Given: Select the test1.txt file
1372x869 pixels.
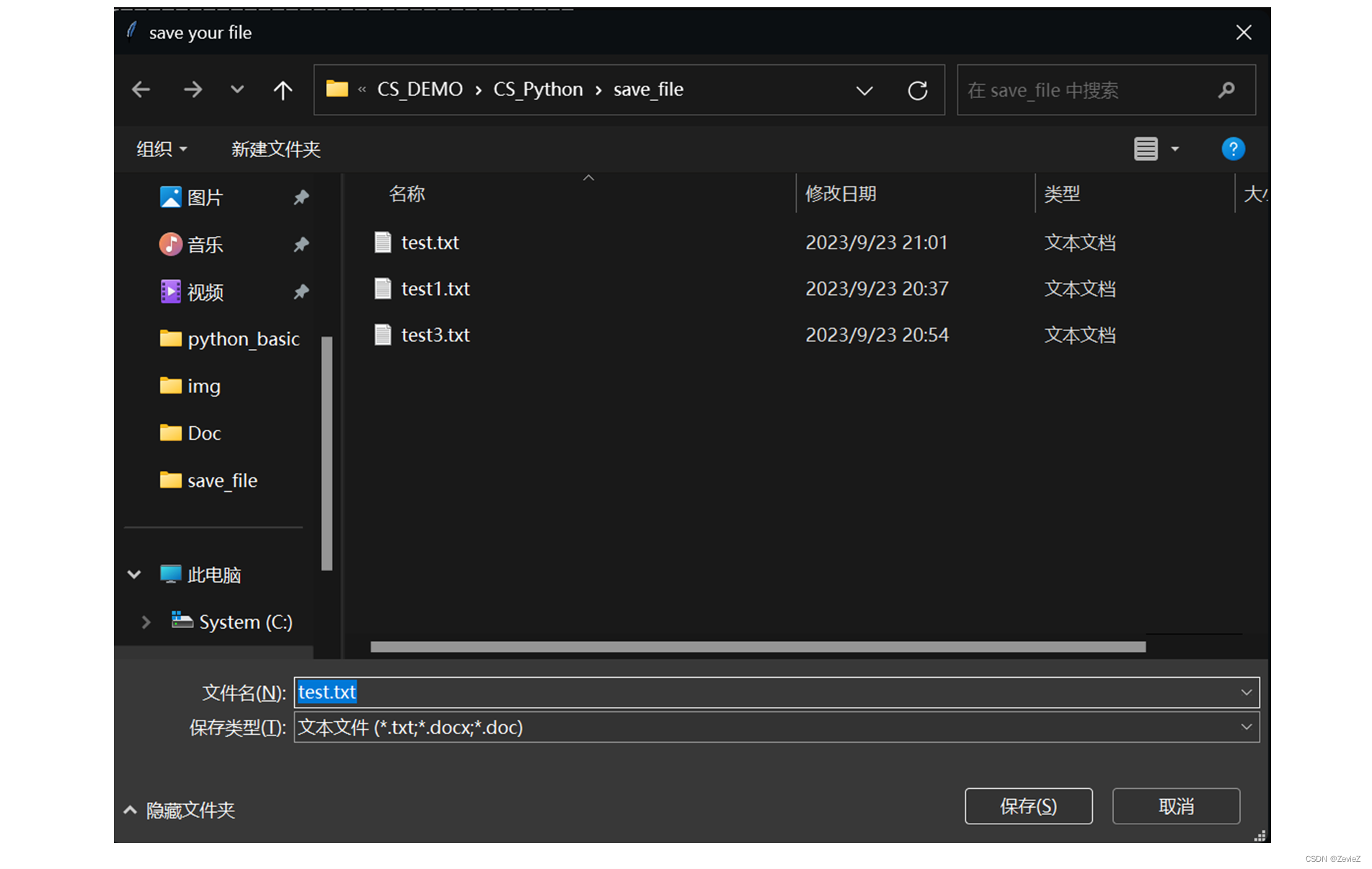Looking at the screenshot, I should pyautogui.click(x=435, y=288).
